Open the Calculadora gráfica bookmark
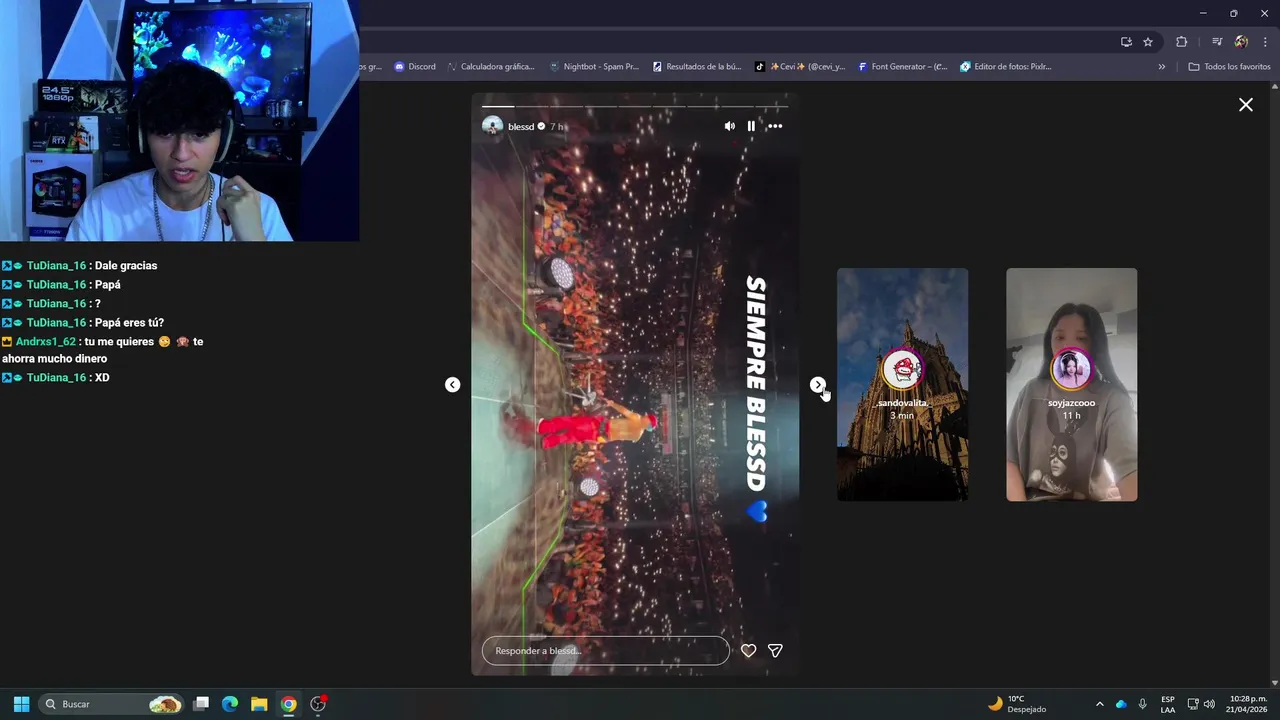The height and width of the screenshot is (720, 1280). click(x=491, y=67)
